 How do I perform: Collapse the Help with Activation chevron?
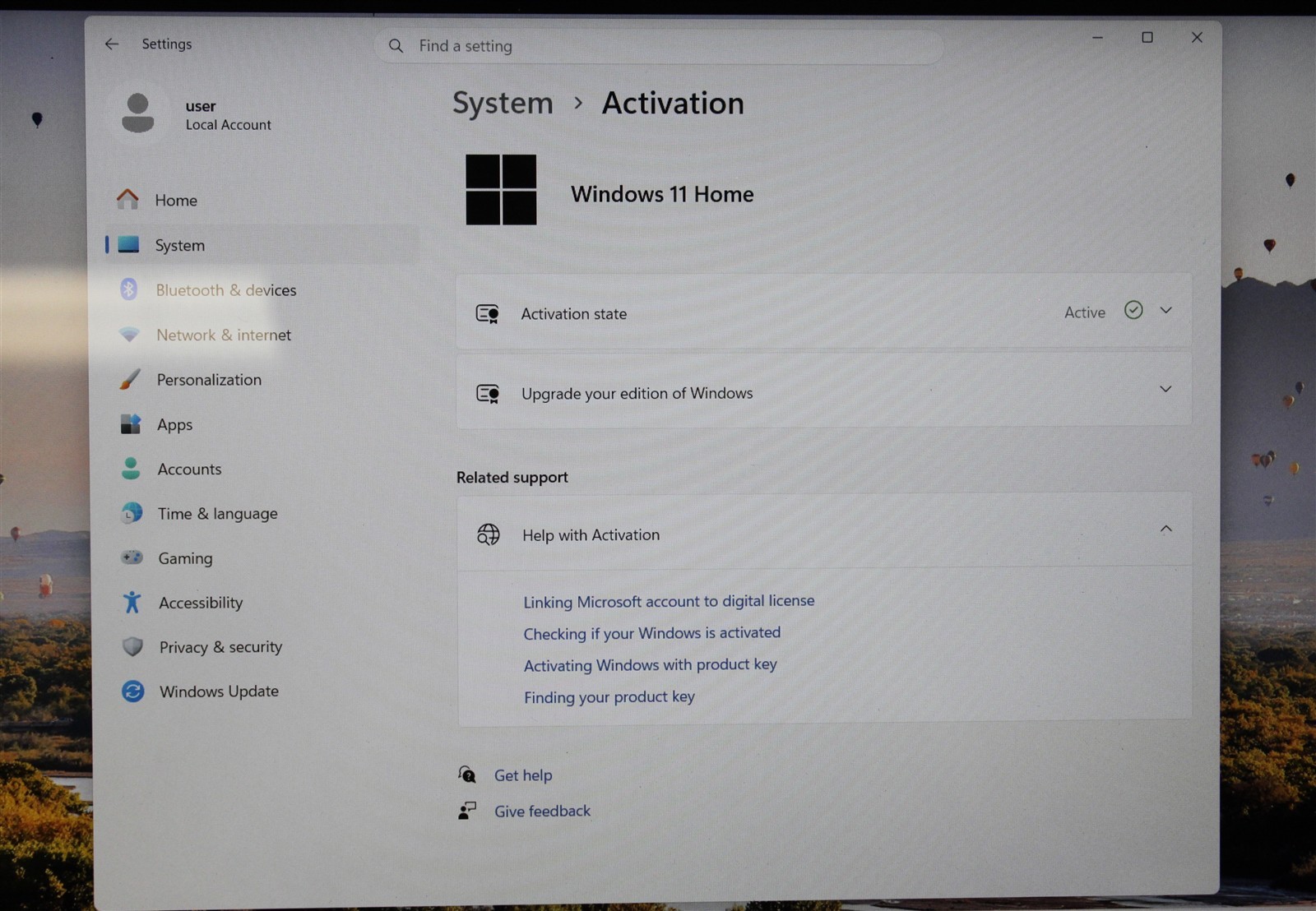(x=1165, y=529)
